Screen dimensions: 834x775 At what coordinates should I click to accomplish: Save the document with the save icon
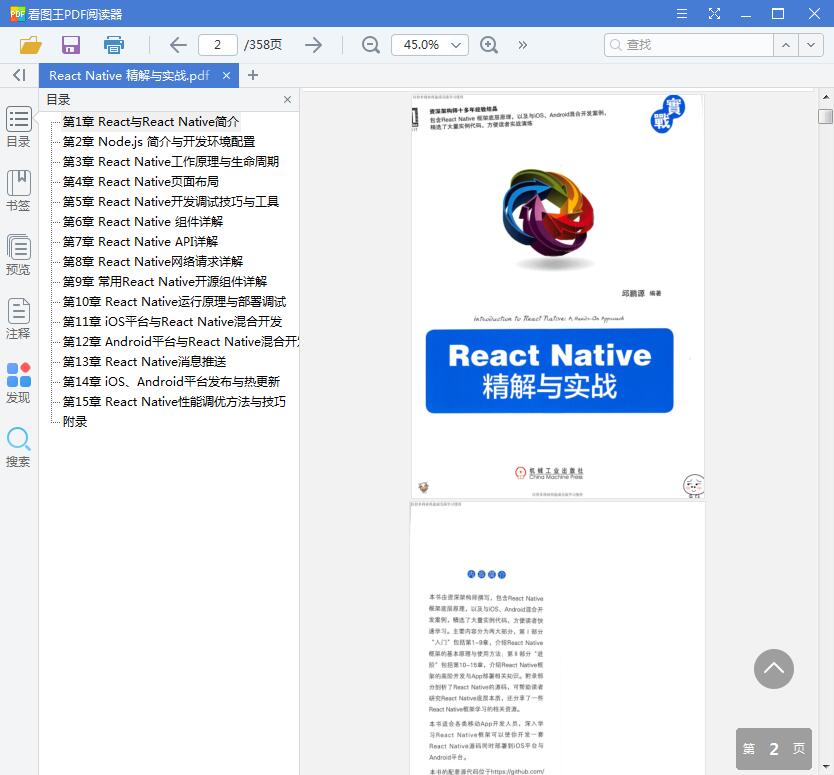70,45
